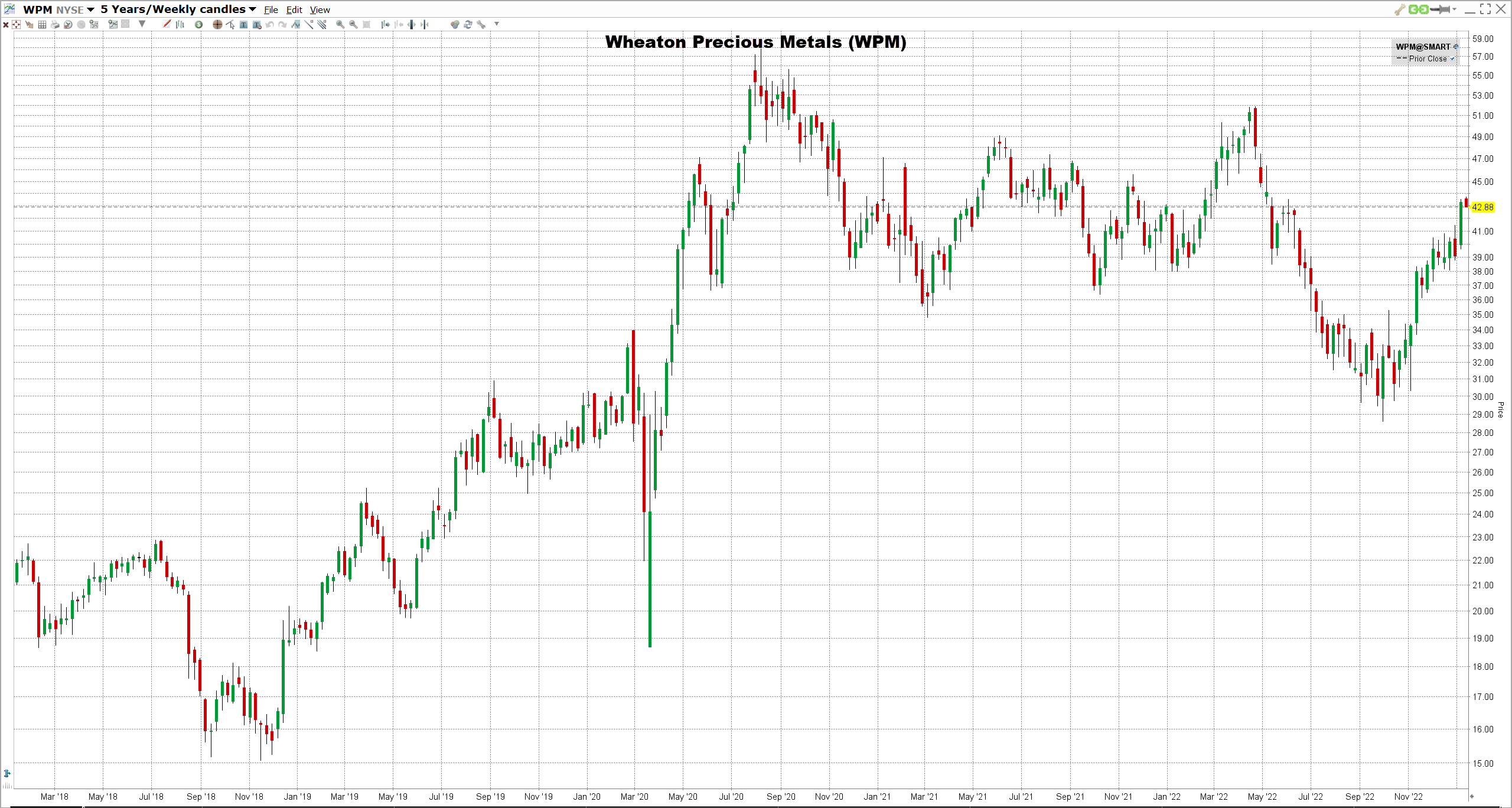The image size is (1512, 808).
Task: Click the blue arrow icon at chart bottom-left
Action: (7, 773)
